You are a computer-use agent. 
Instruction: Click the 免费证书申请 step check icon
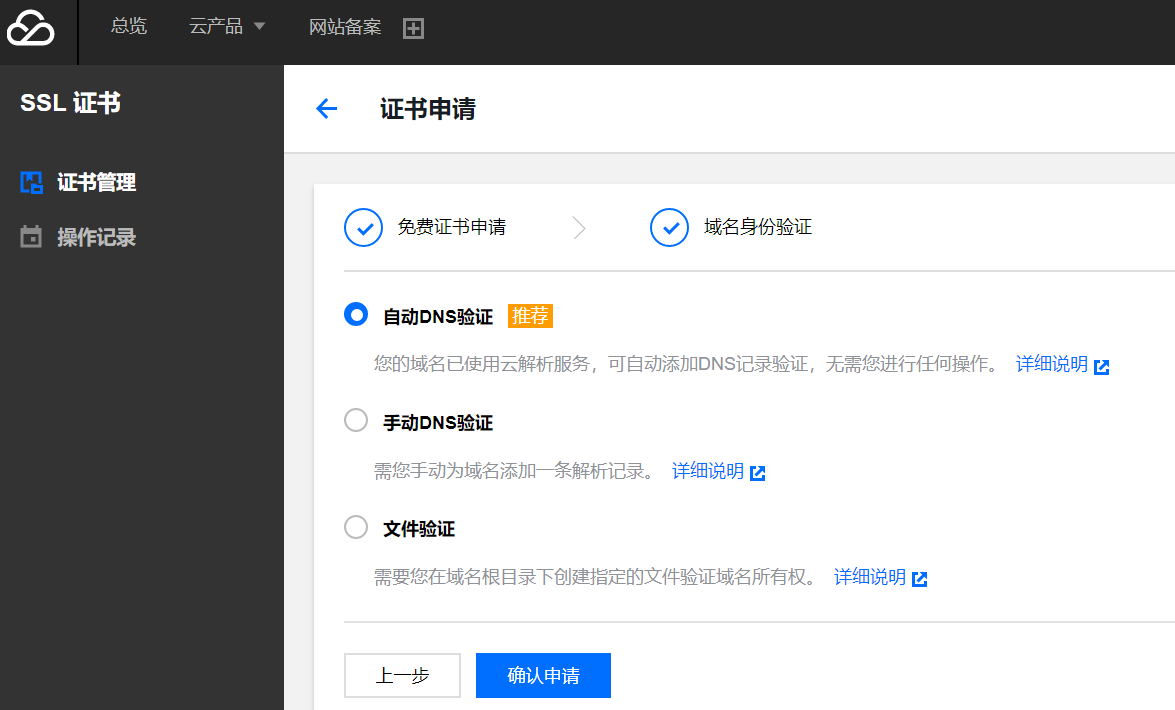point(363,227)
